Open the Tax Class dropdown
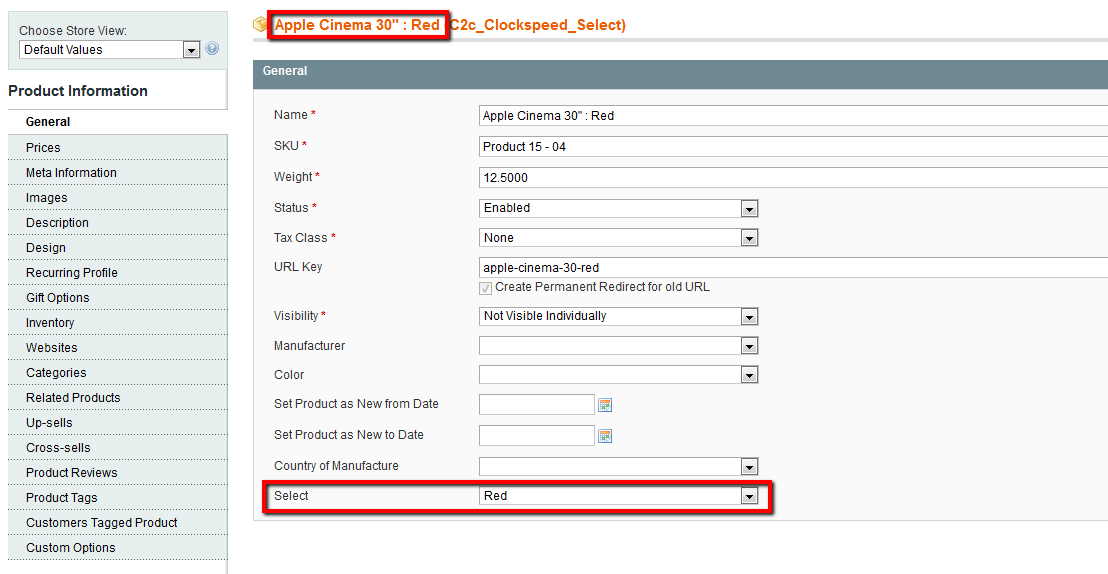Screen dimensions: 1108x574 pos(618,238)
